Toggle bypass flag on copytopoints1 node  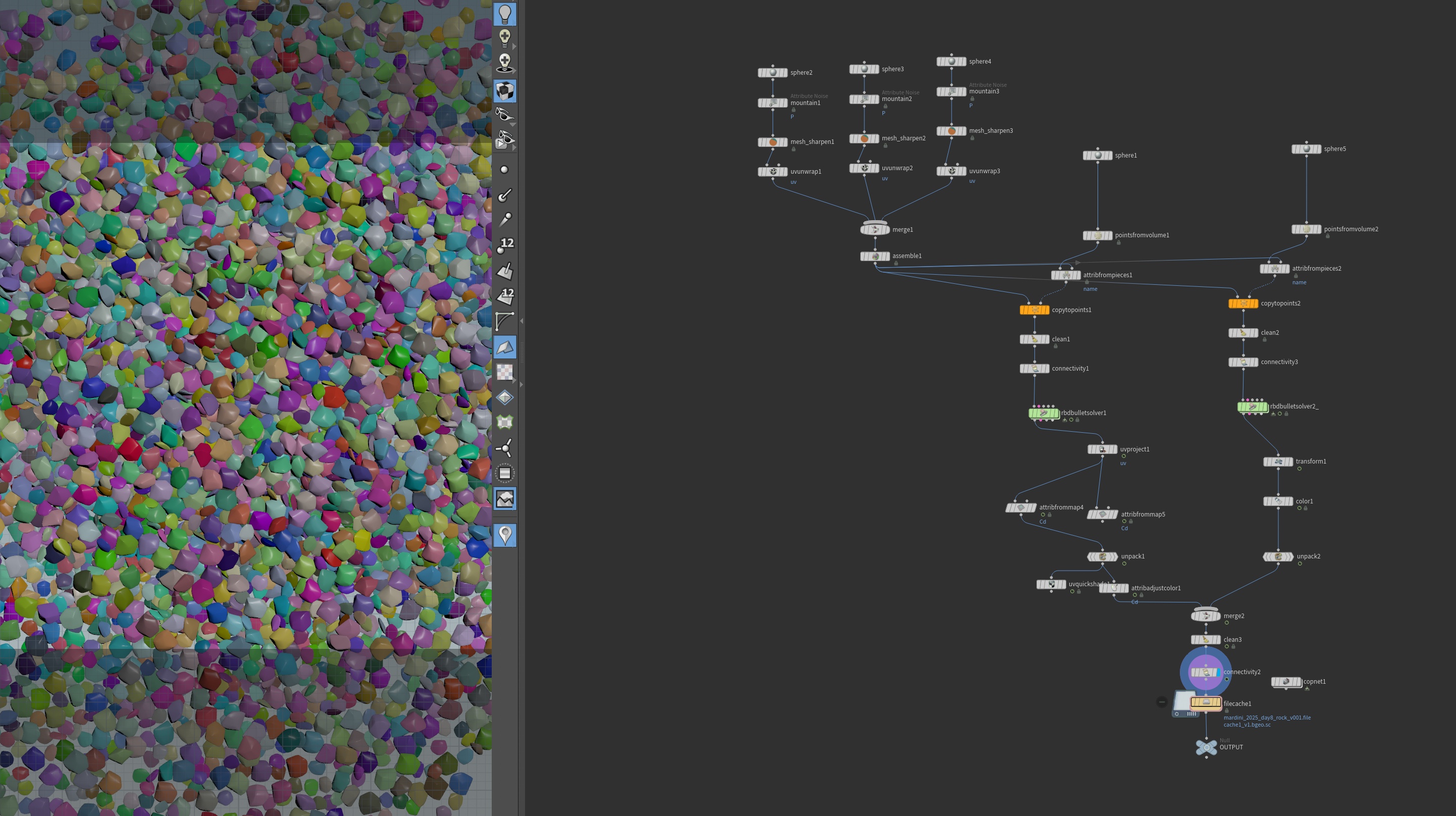pos(1023,310)
